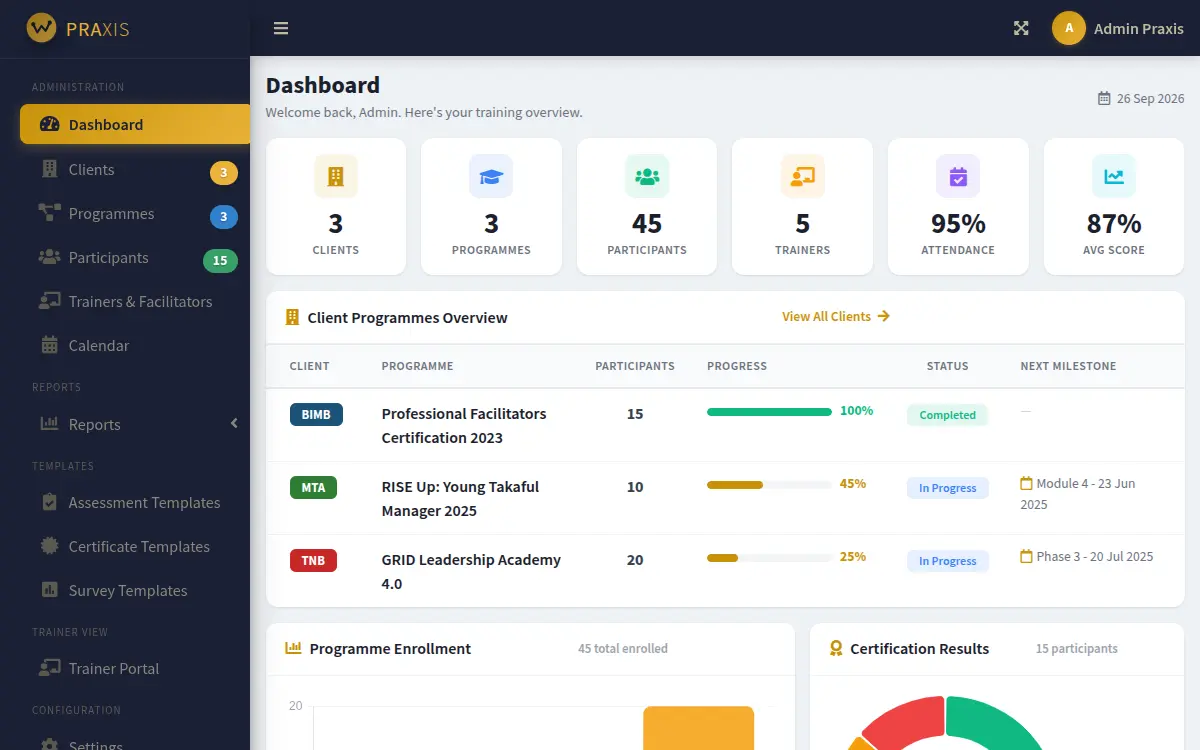Viewport: 1200px width, 750px height.
Task: Toggle the sidebar hamburger menu
Action: (281, 28)
